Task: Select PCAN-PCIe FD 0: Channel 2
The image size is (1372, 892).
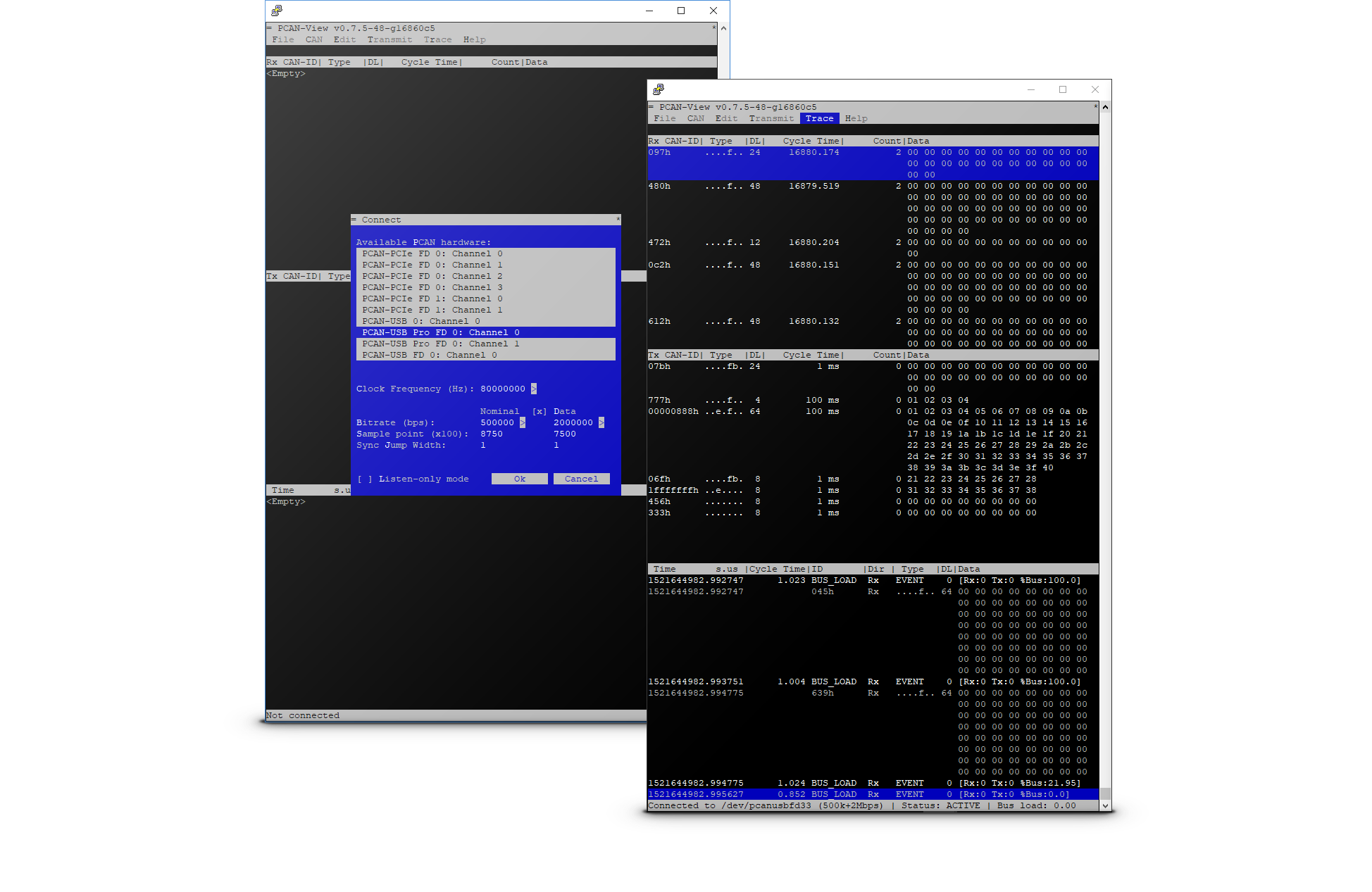Action: [x=486, y=276]
